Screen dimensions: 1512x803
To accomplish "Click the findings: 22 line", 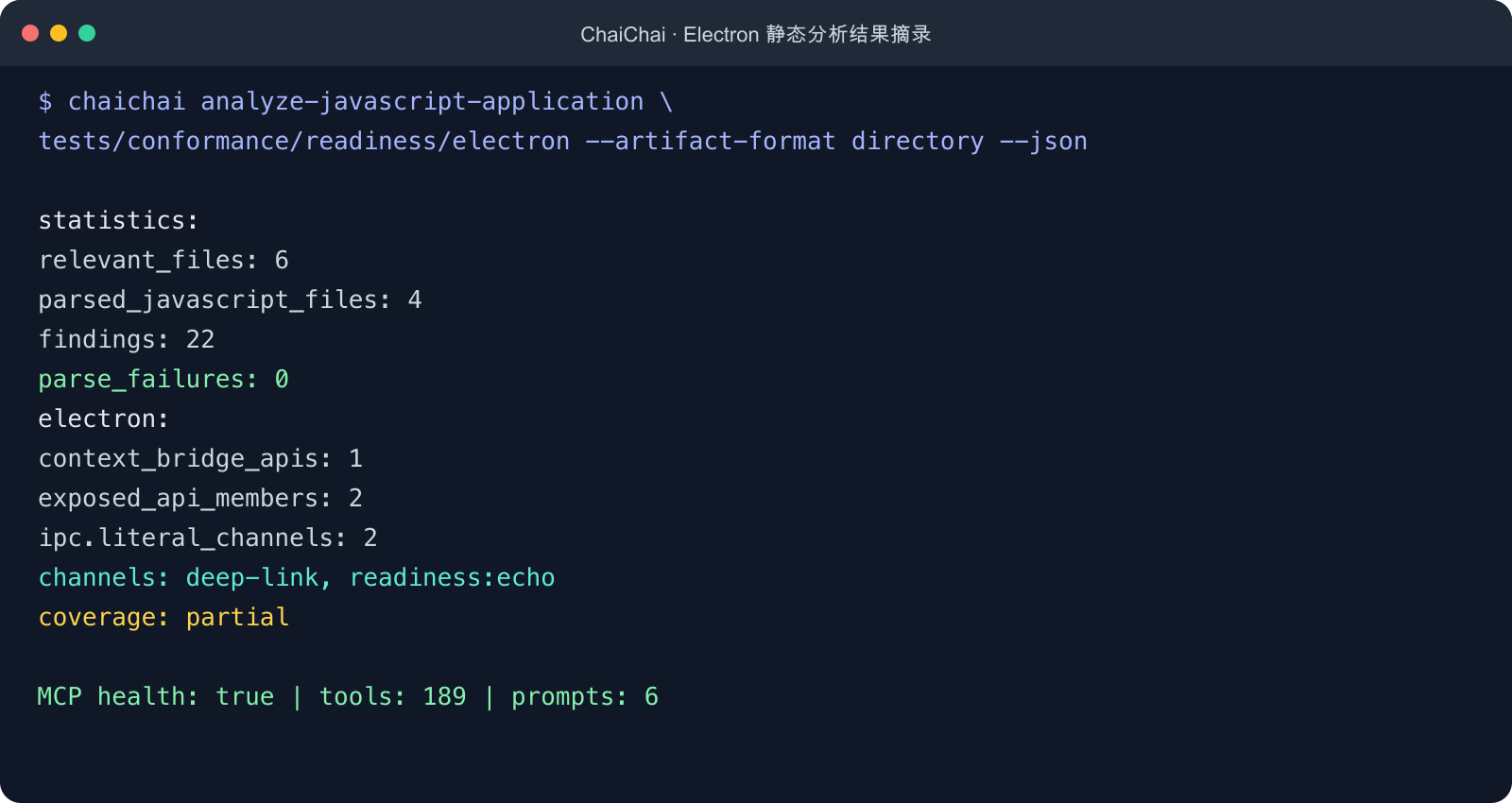I will pos(127,339).
